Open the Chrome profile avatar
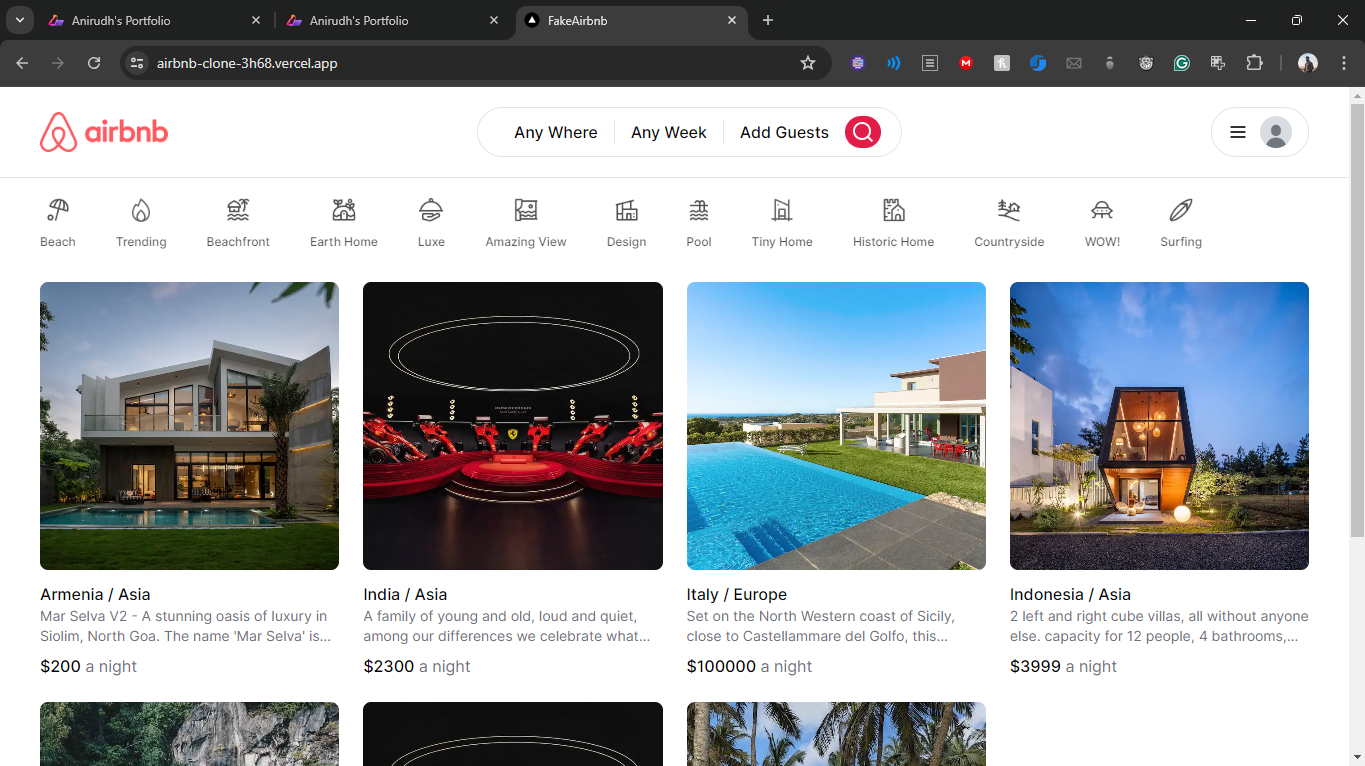Viewport: 1365px width, 766px height. [x=1308, y=63]
